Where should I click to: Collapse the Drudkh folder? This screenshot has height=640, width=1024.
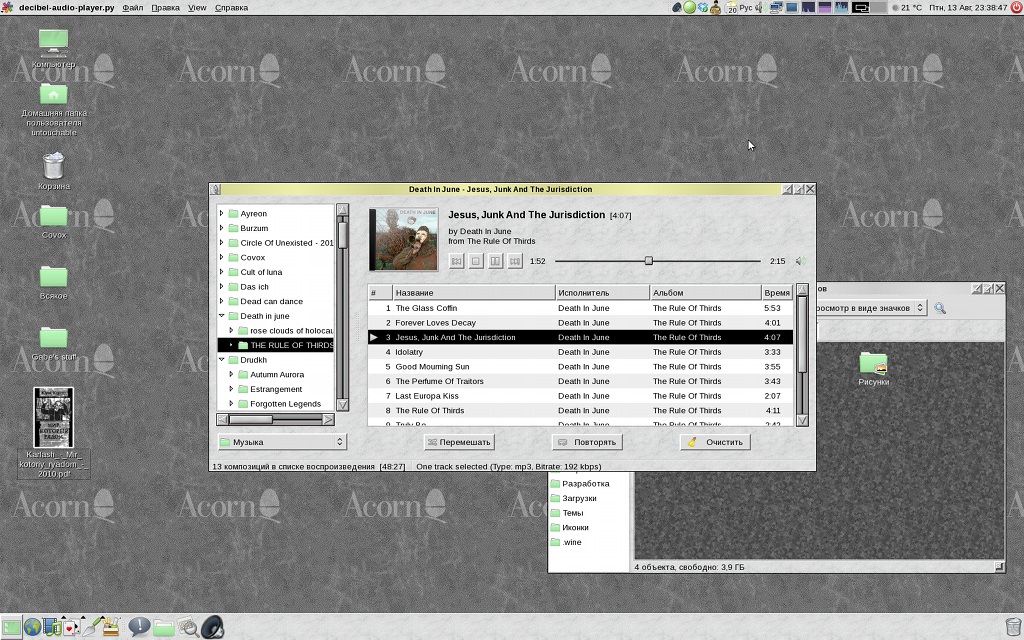(x=221, y=360)
